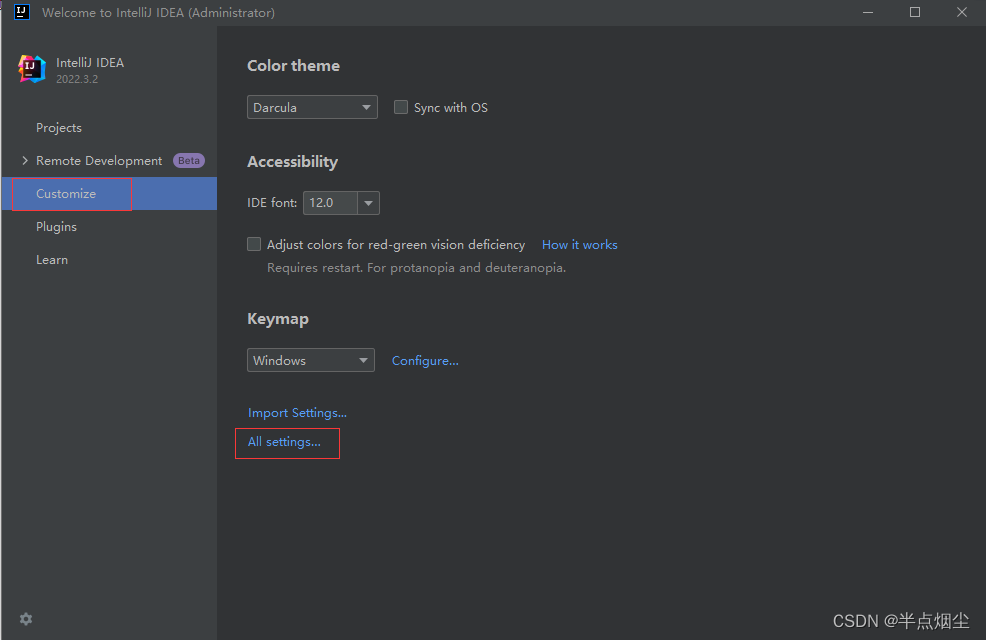
Task: Minimize the Welcome window
Action: pos(868,13)
